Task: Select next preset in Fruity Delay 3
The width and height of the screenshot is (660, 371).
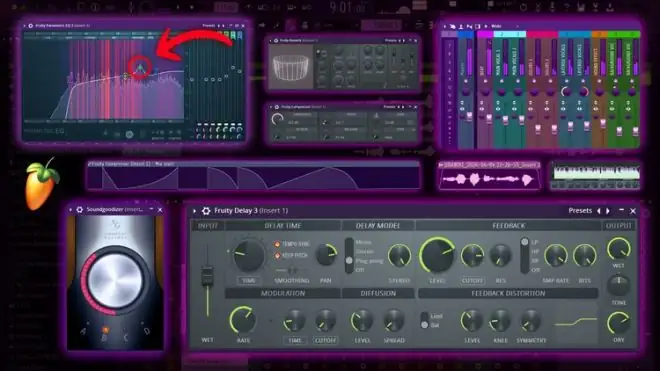Action: point(608,211)
